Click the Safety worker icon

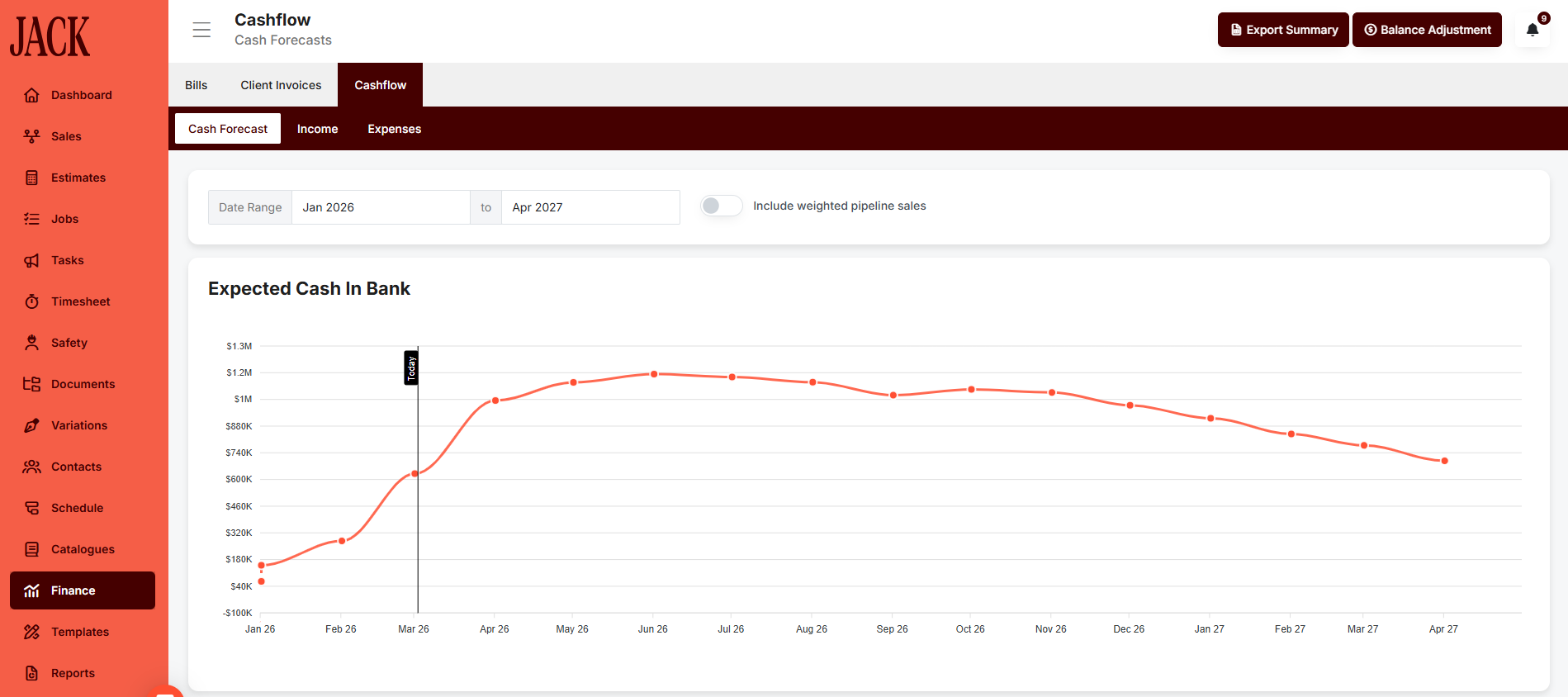pyautogui.click(x=31, y=343)
